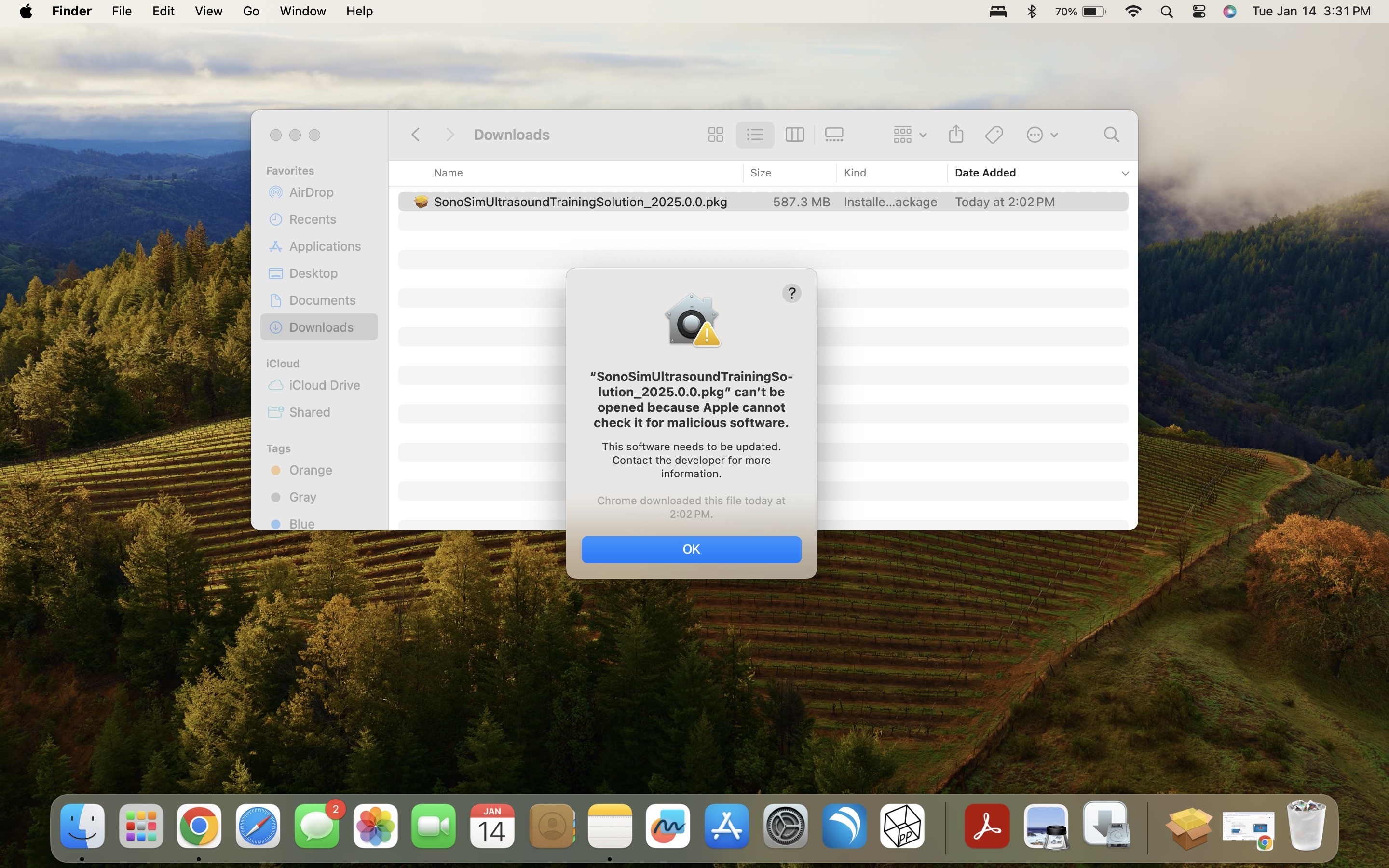Open System Settings from the Dock

(x=786, y=827)
